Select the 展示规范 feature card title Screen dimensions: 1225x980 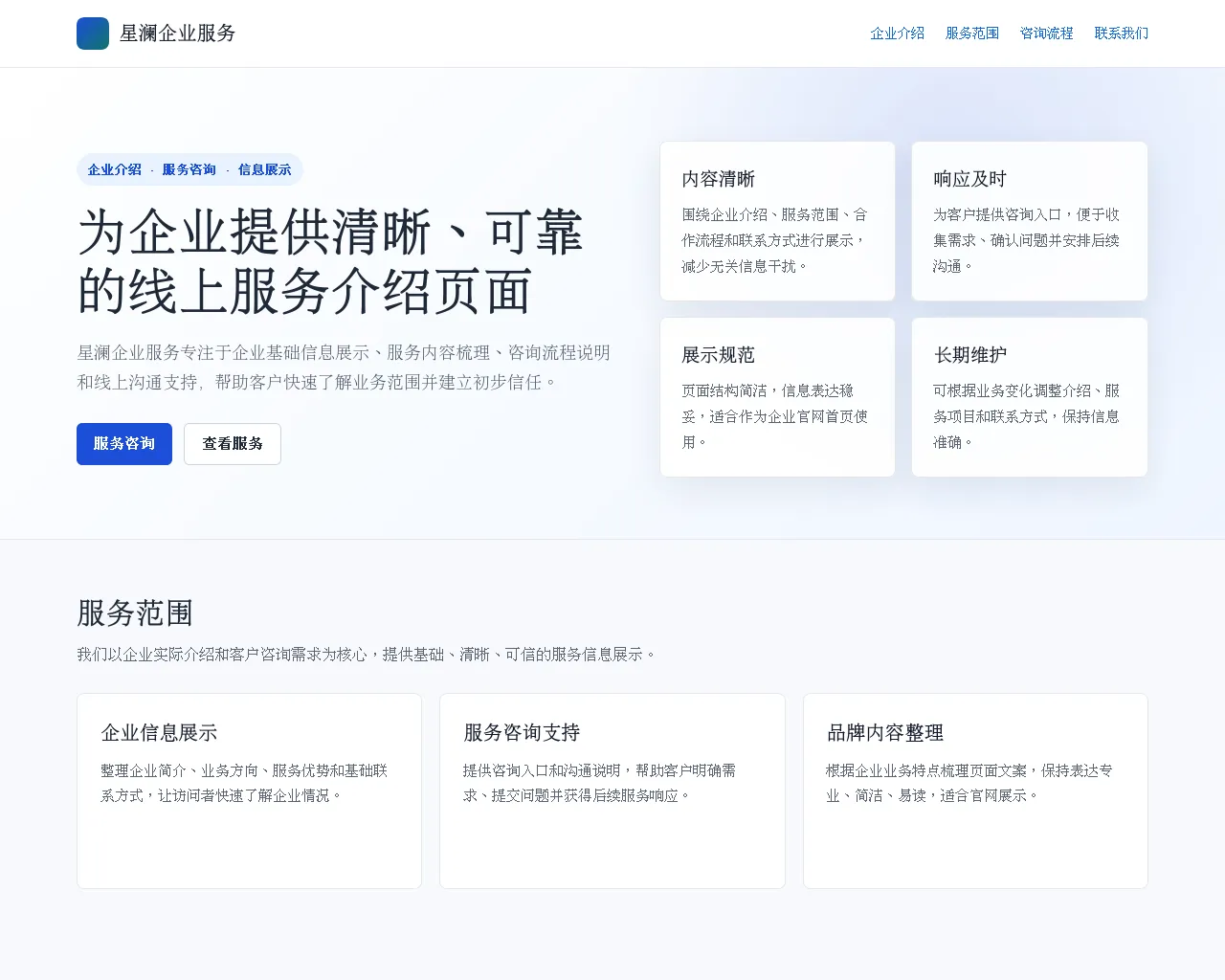coord(718,355)
